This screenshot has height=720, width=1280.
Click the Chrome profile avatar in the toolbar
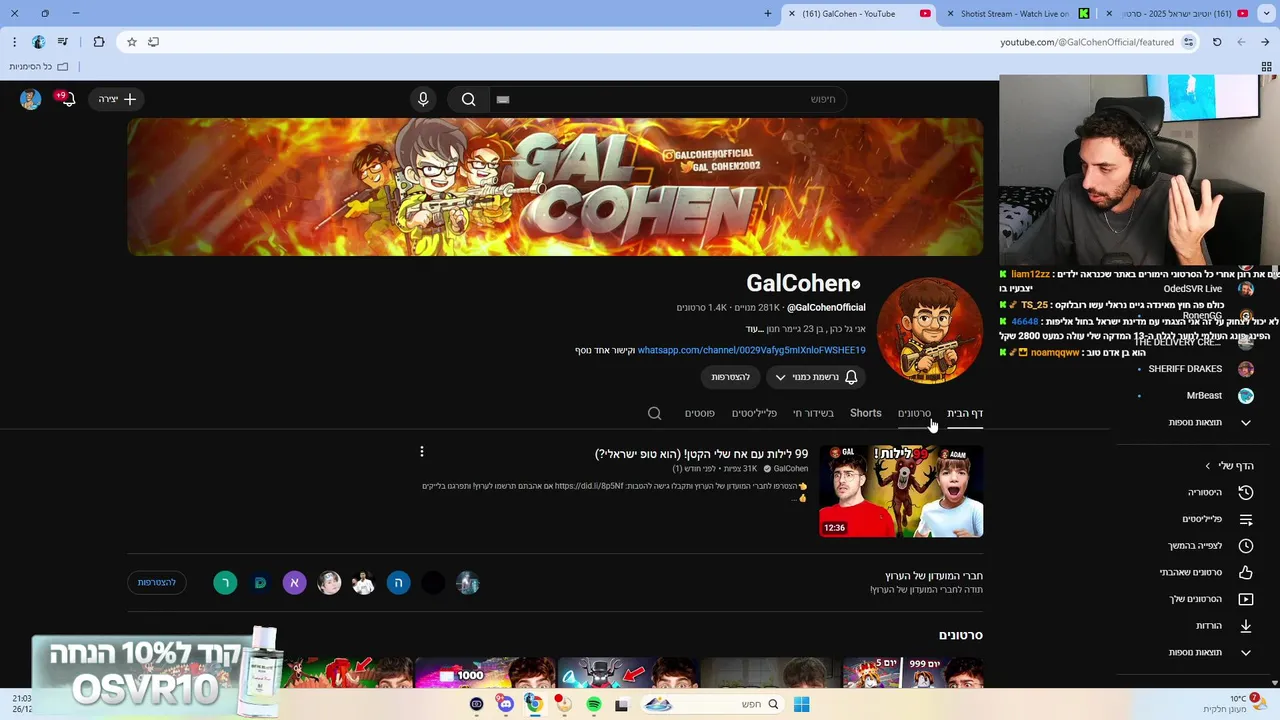pos(38,42)
